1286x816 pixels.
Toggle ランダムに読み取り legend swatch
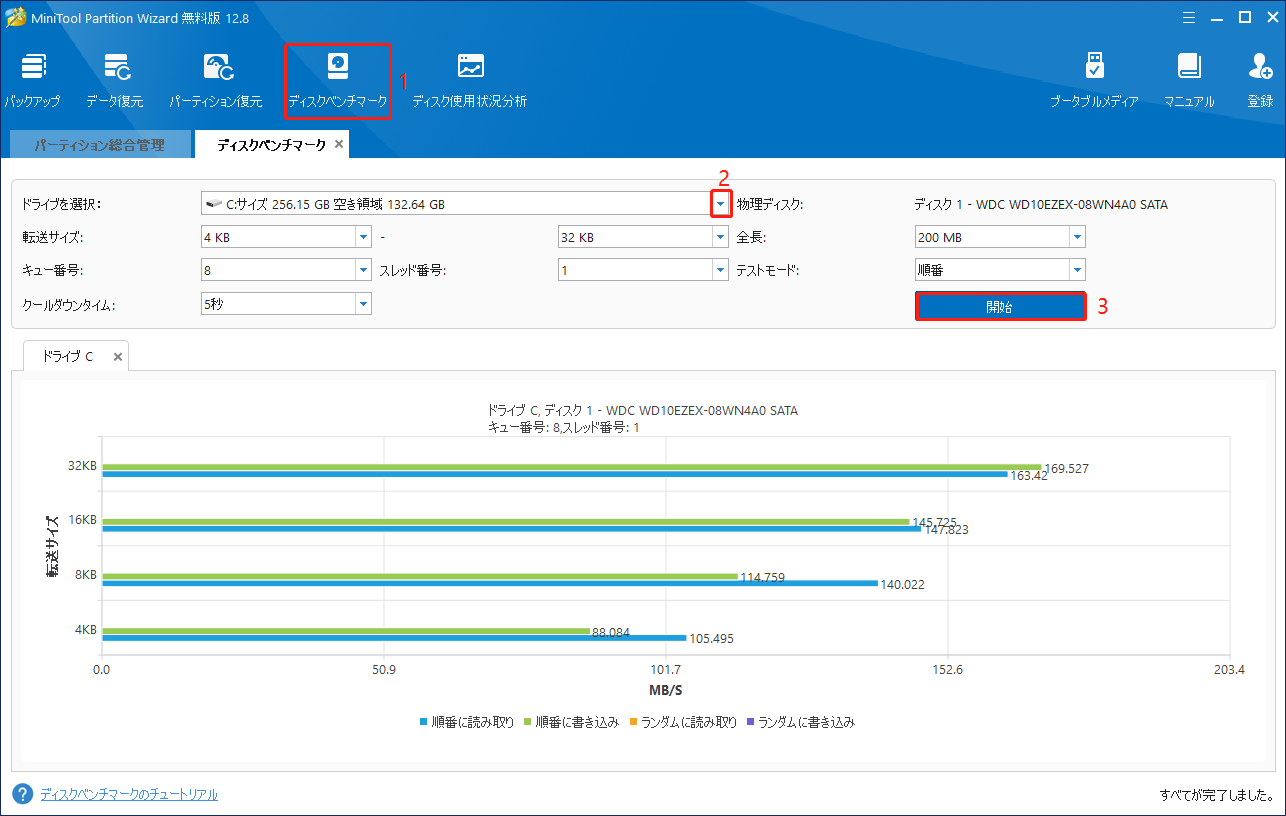point(634,721)
